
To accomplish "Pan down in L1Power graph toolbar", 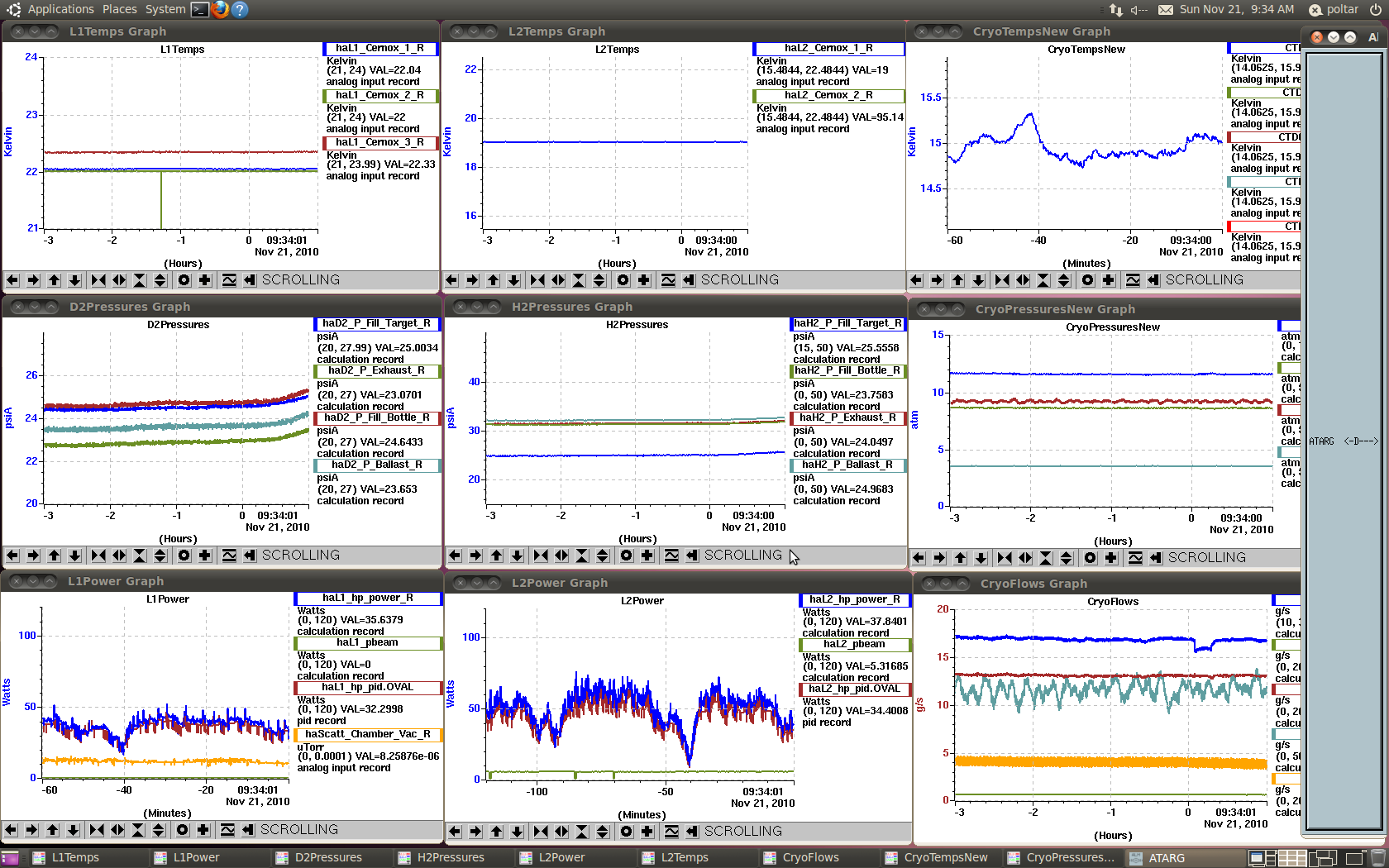I will (x=73, y=830).
